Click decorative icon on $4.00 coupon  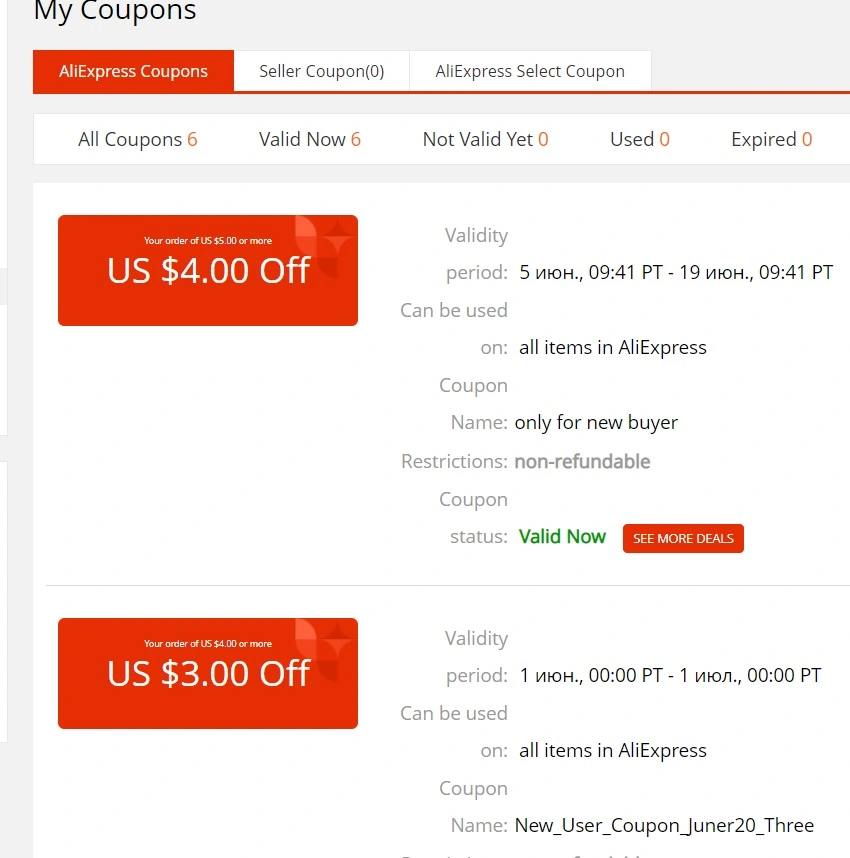click(324, 245)
